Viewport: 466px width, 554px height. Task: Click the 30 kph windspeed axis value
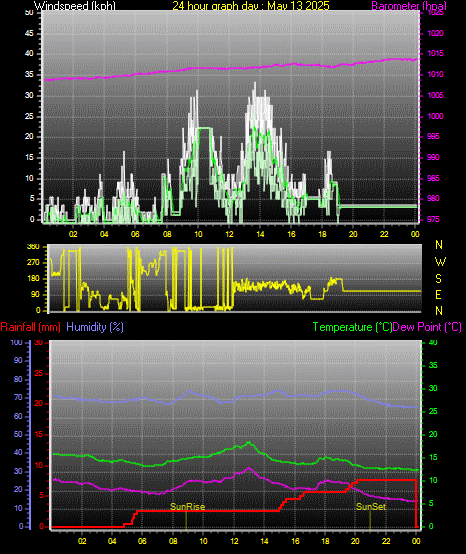click(x=29, y=95)
